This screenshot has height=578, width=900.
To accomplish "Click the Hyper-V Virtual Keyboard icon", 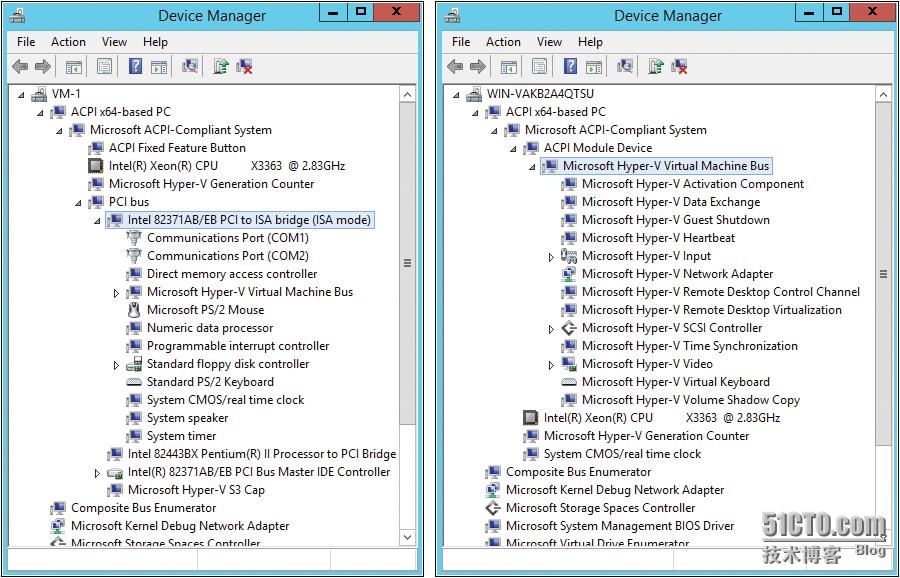I will tap(568, 382).
